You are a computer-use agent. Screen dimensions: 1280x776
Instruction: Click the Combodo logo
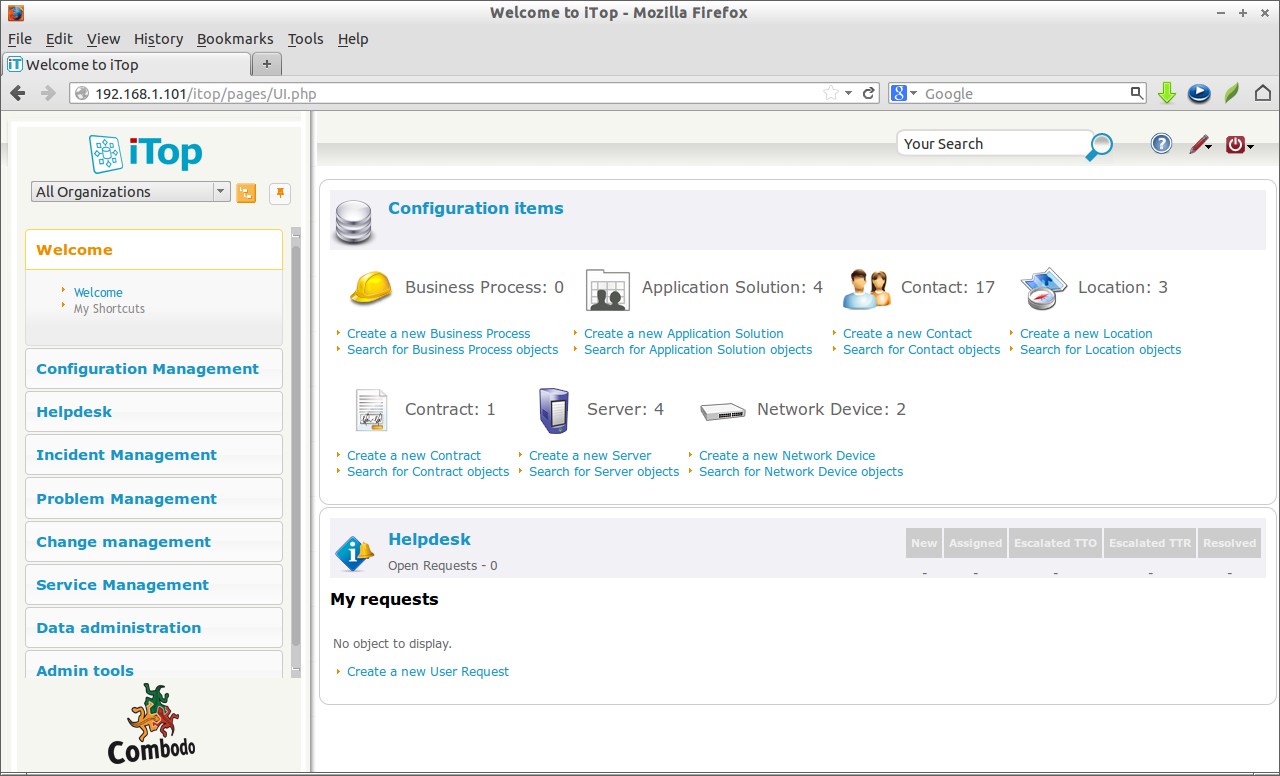pyautogui.click(x=152, y=724)
